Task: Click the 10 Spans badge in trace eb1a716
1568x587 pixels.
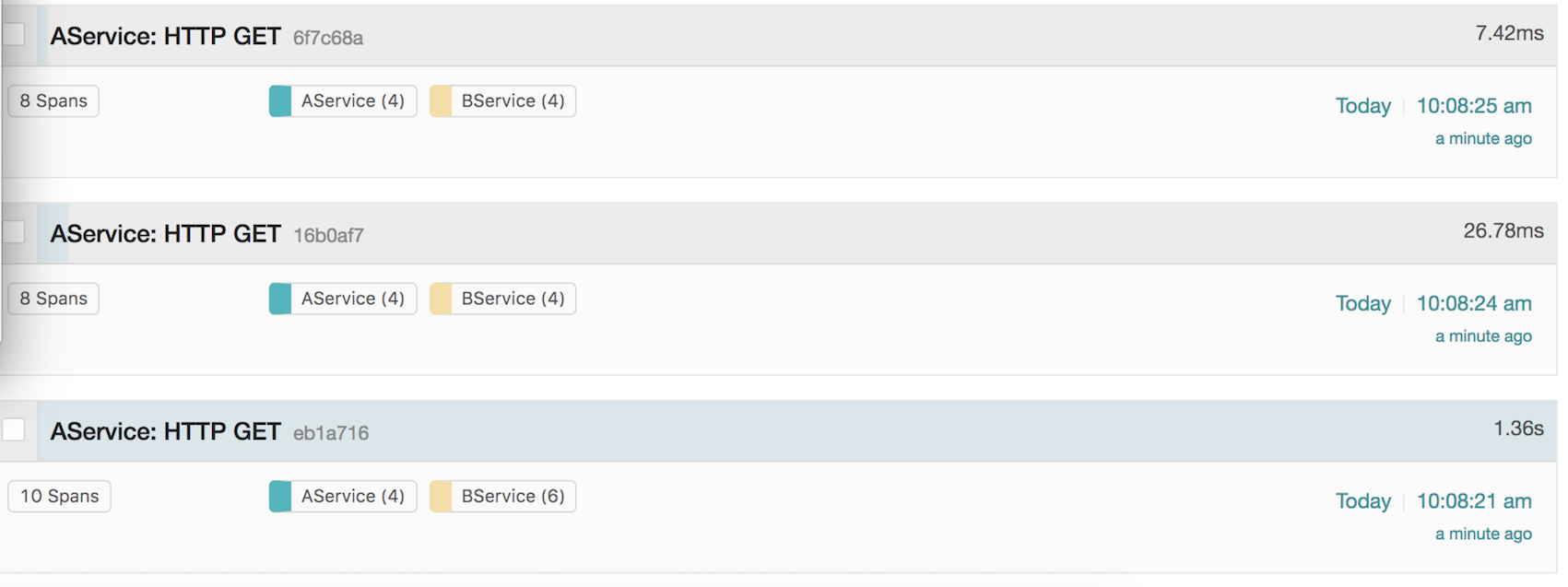Action: point(60,497)
